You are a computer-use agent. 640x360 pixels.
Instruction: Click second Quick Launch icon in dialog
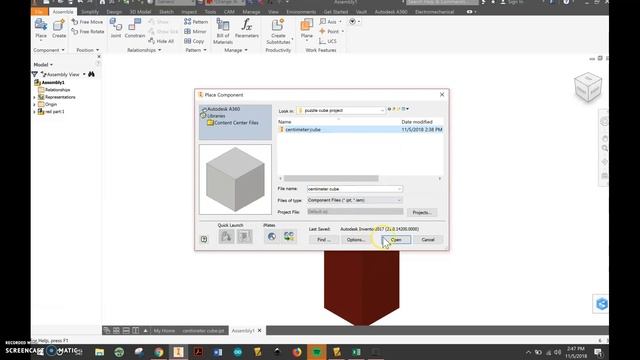tap(244, 236)
